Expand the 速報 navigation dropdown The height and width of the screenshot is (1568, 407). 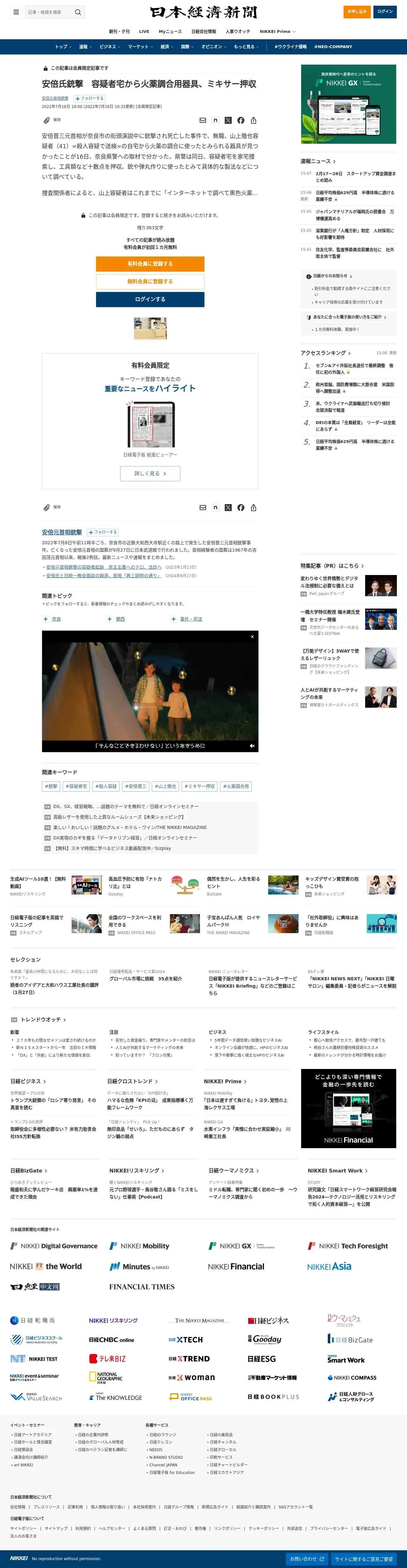[85, 46]
